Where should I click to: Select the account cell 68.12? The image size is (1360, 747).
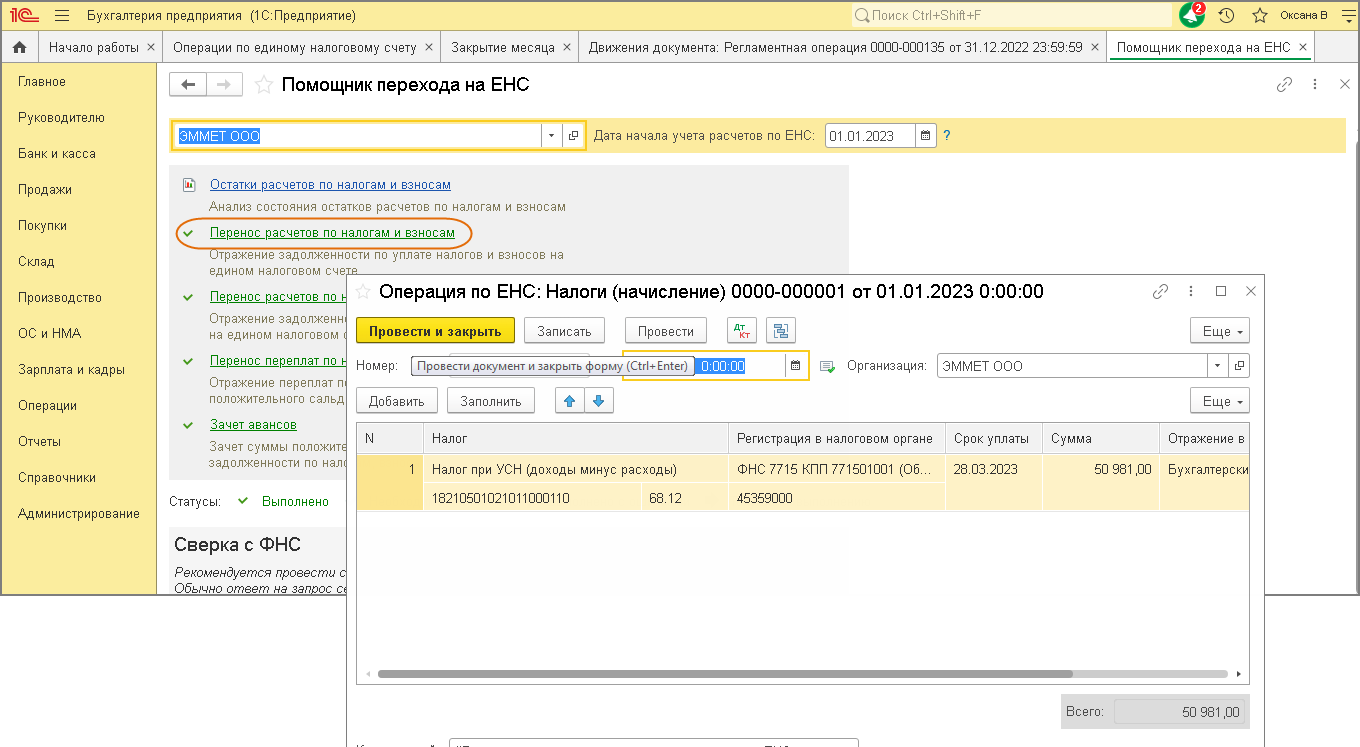click(x=684, y=498)
